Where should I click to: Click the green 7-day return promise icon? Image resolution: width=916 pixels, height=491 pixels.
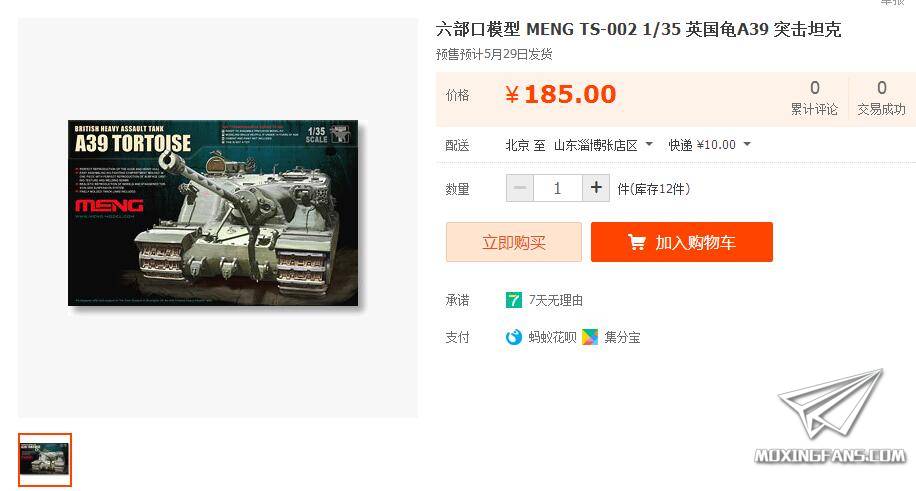[x=513, y=300]
